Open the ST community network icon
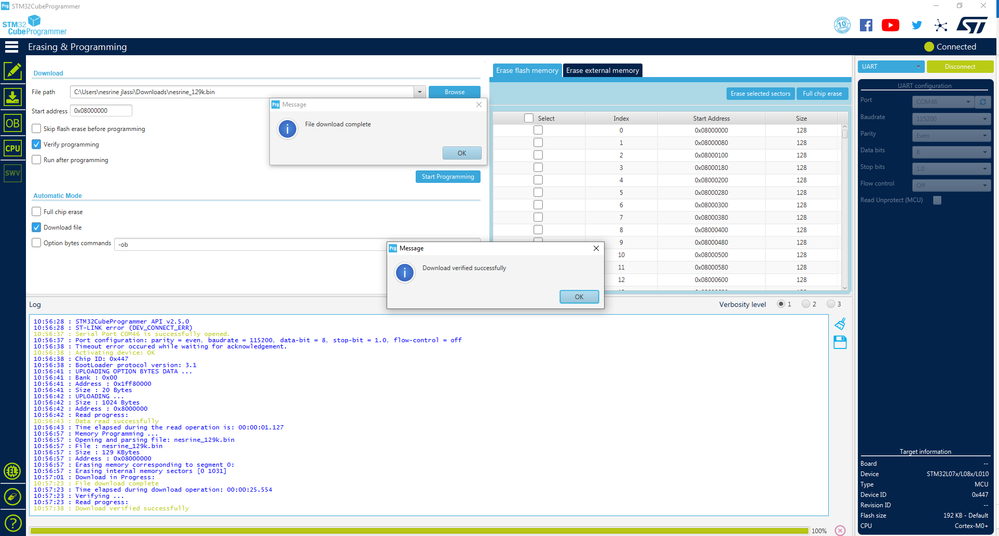The width and height of the screenshot is (999, 536). pos(940,25)
